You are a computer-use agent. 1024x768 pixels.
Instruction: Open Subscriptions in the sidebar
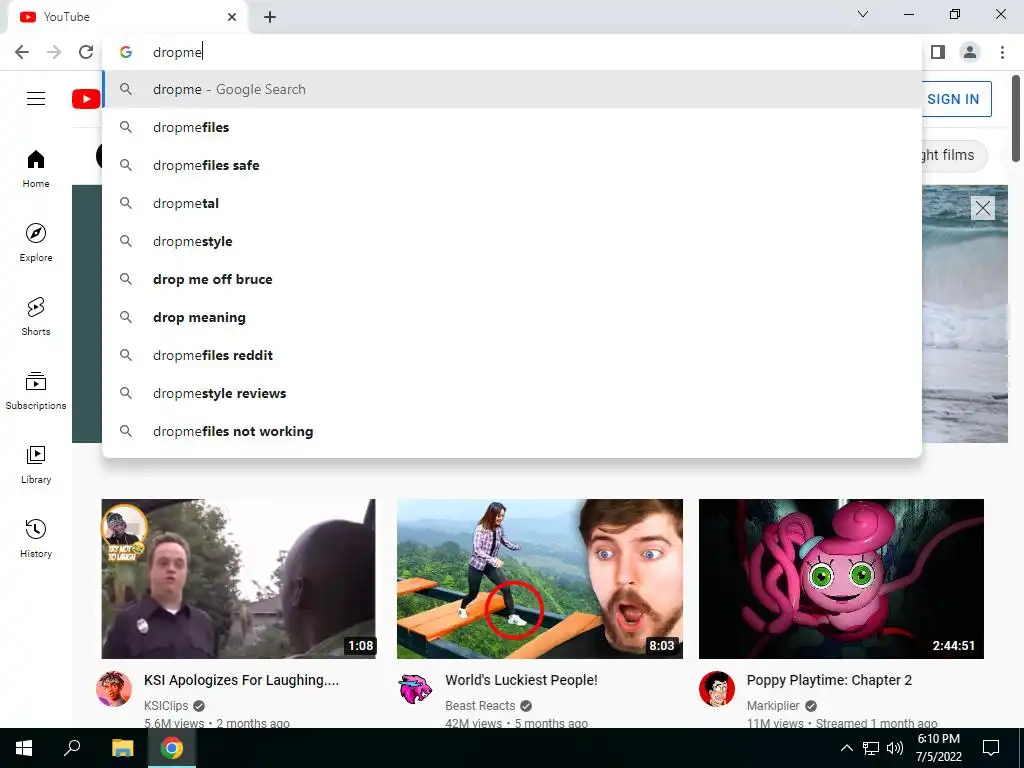[x=36, y=391]
